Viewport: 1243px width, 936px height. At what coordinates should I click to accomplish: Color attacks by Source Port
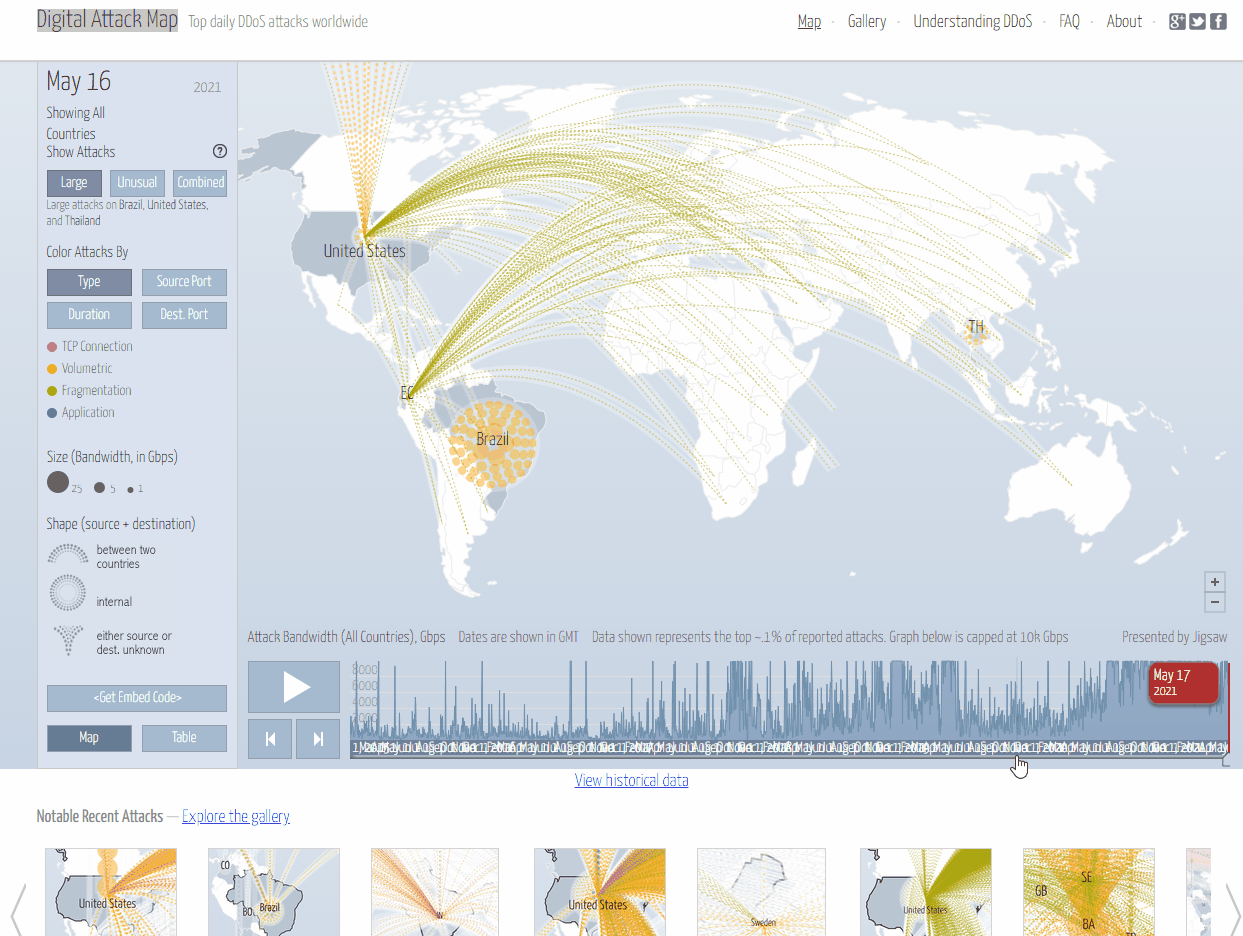tap(184, 282)
